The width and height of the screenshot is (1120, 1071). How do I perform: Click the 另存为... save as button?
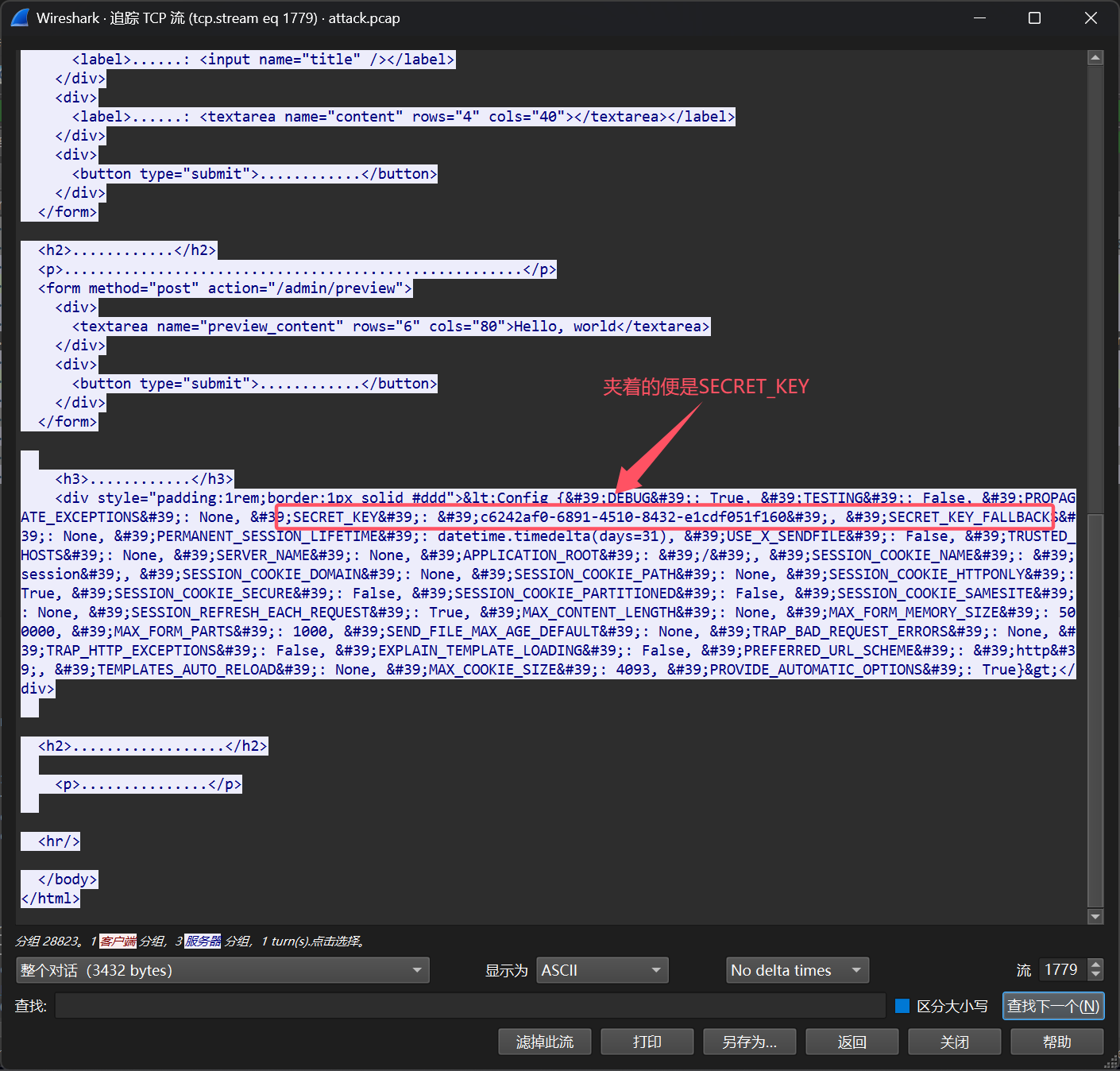coord(749,1042)
